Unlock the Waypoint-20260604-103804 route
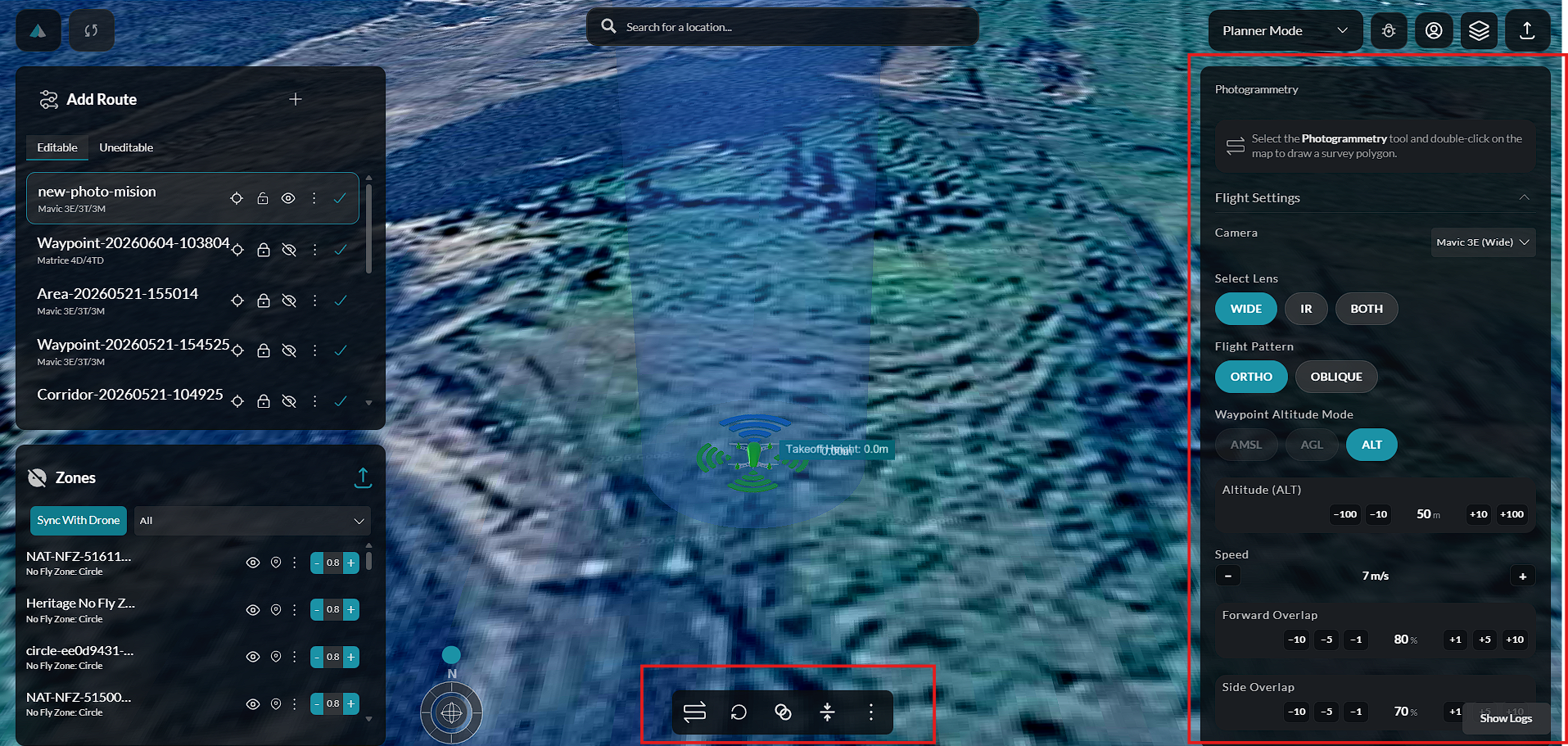 click(264, 250)
